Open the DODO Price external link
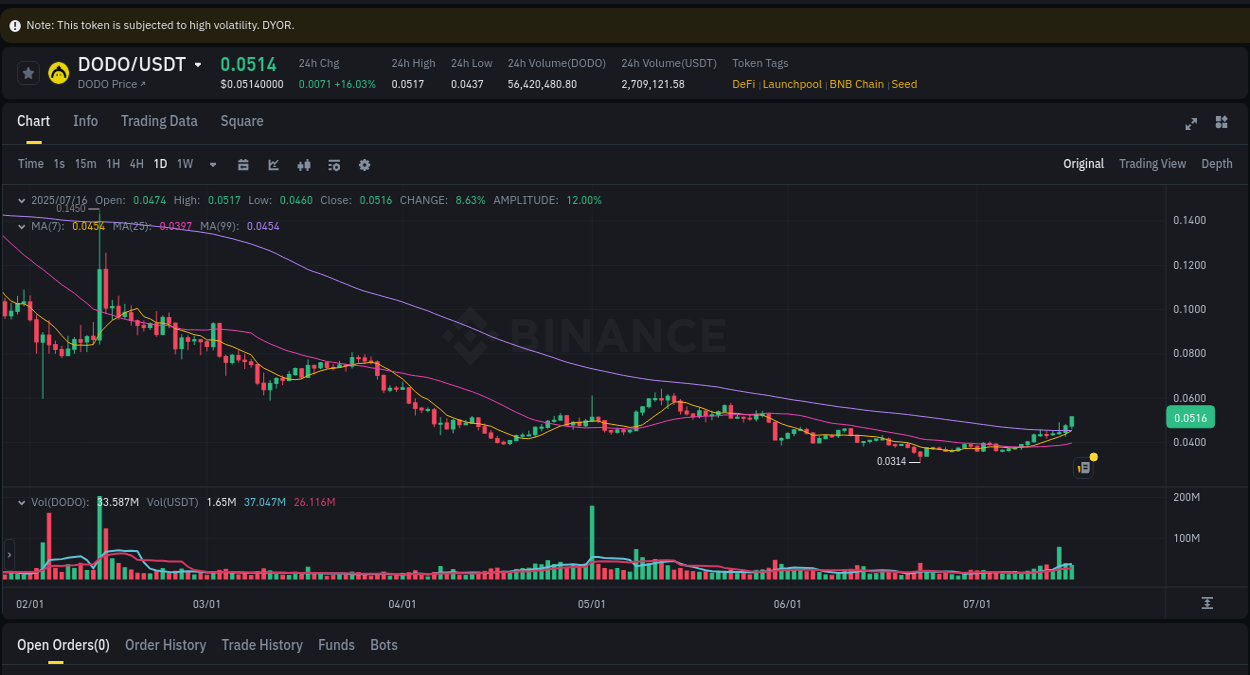 112,84
